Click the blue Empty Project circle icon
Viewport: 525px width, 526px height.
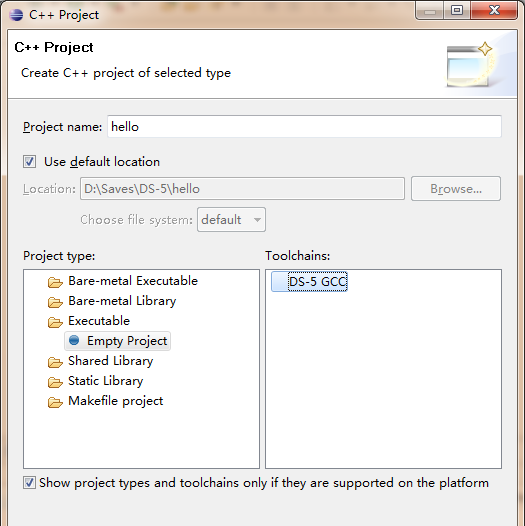74,340
